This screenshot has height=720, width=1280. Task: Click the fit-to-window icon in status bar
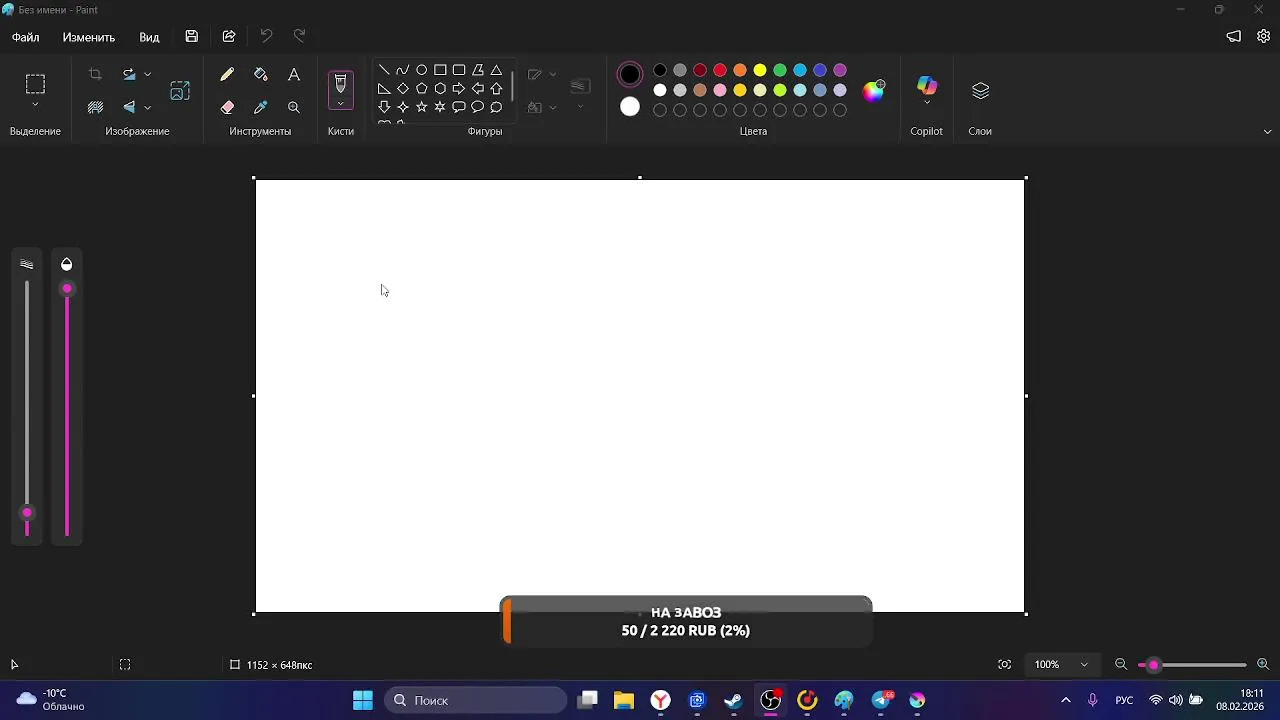1004,664
